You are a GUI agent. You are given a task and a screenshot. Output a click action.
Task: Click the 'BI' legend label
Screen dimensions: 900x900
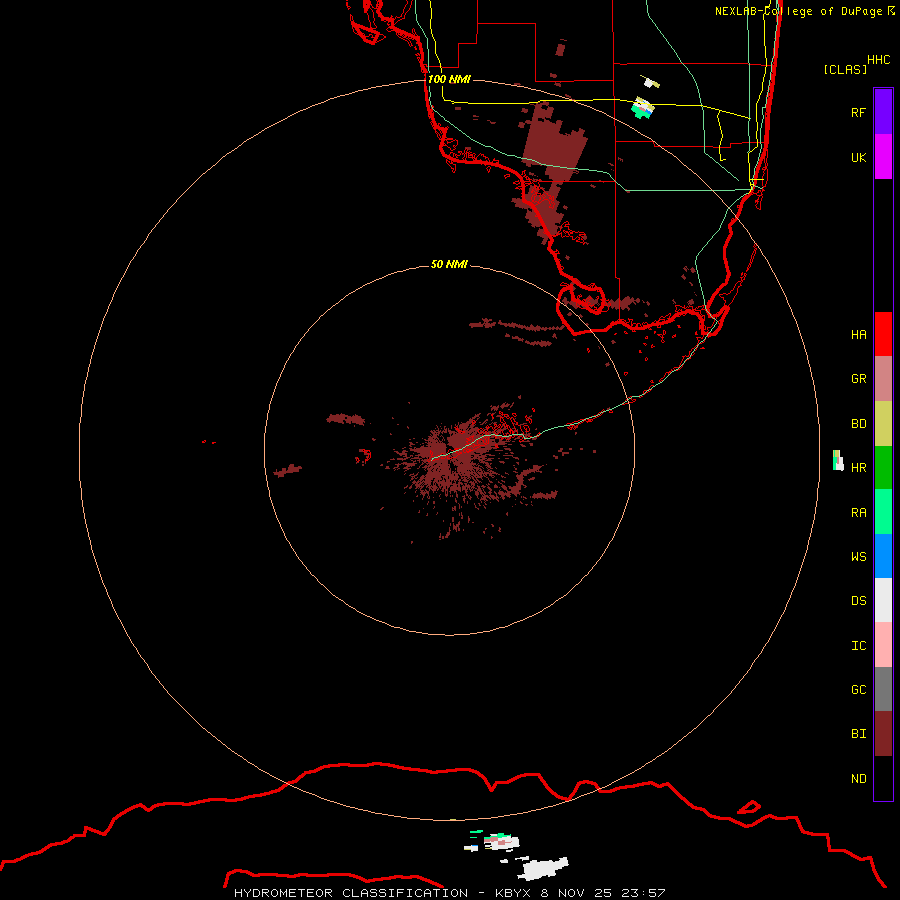pos(859,734)
